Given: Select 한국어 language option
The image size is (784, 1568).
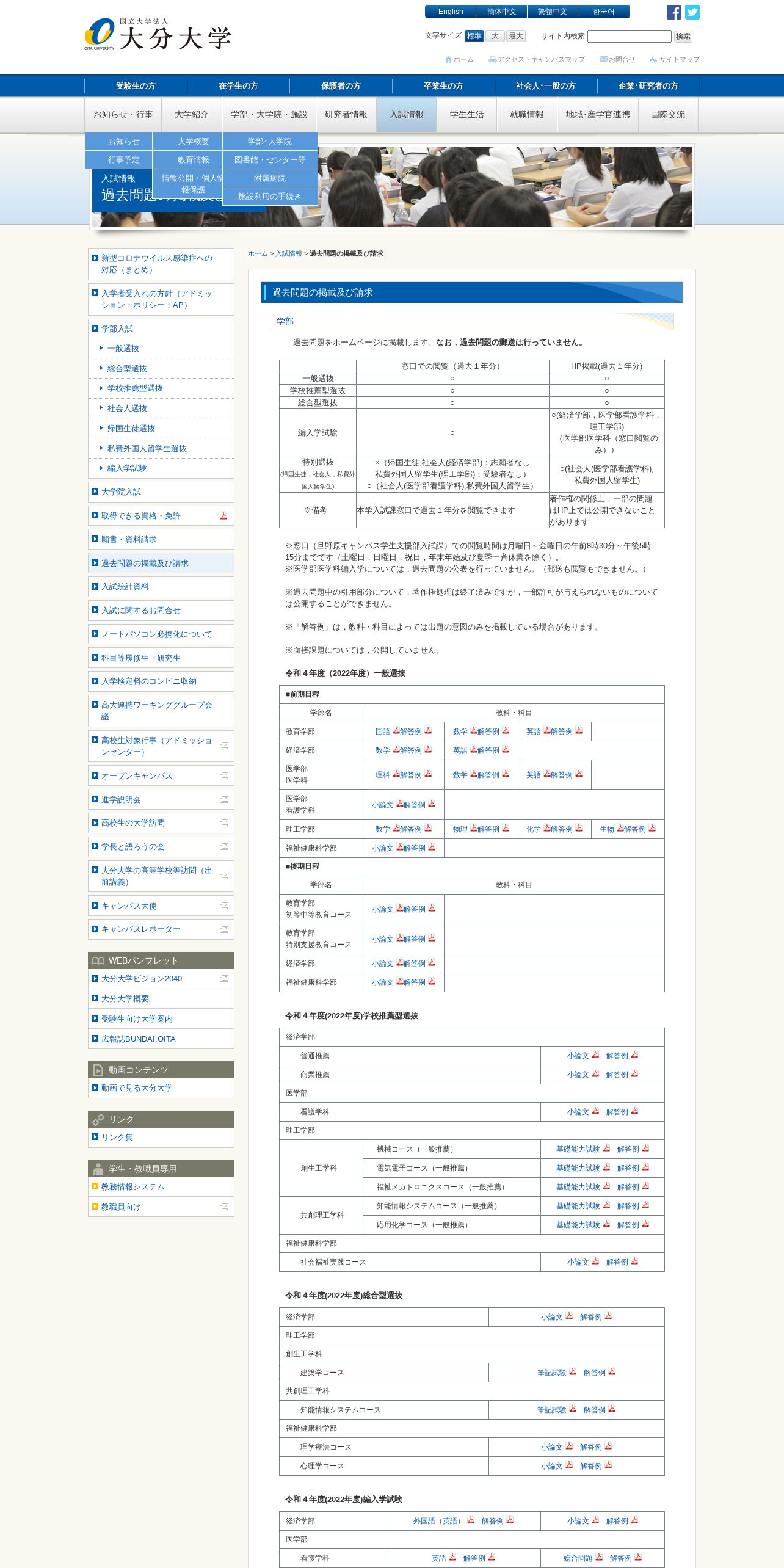Looking at the screenshot, I should click(604, 12).
